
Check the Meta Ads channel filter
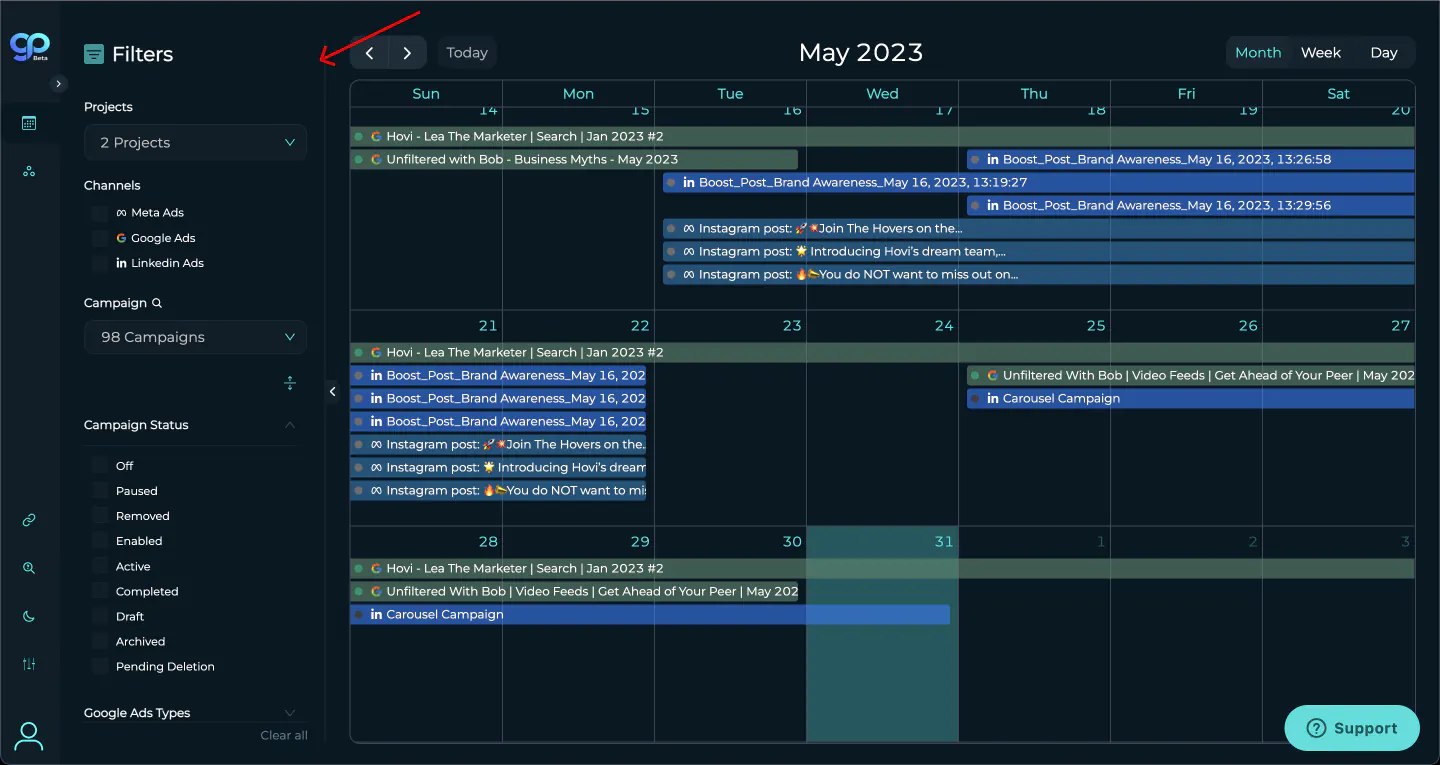point(99,213)
